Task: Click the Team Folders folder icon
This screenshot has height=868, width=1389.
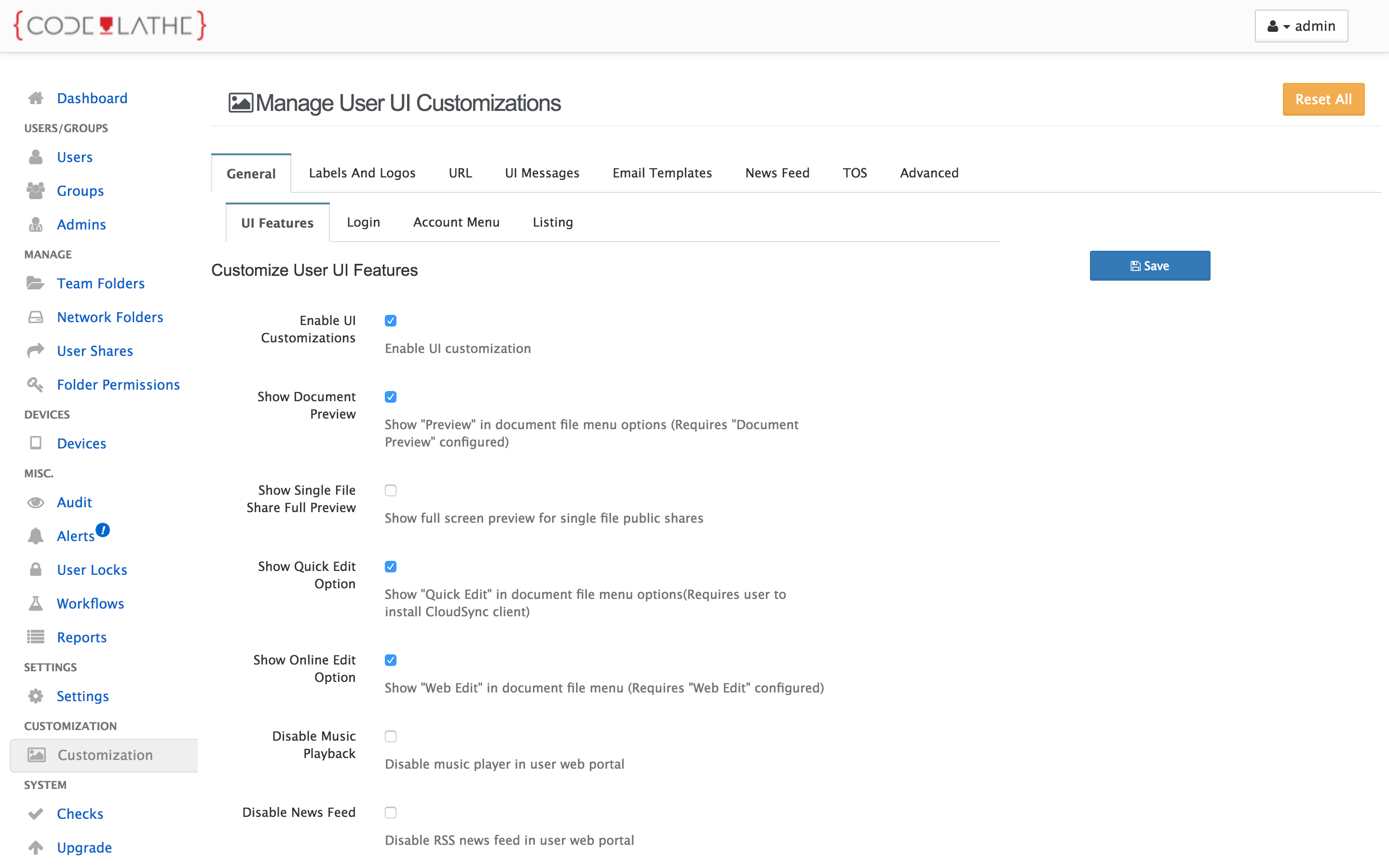Action: pyautogui.click(x=36, y=283)
